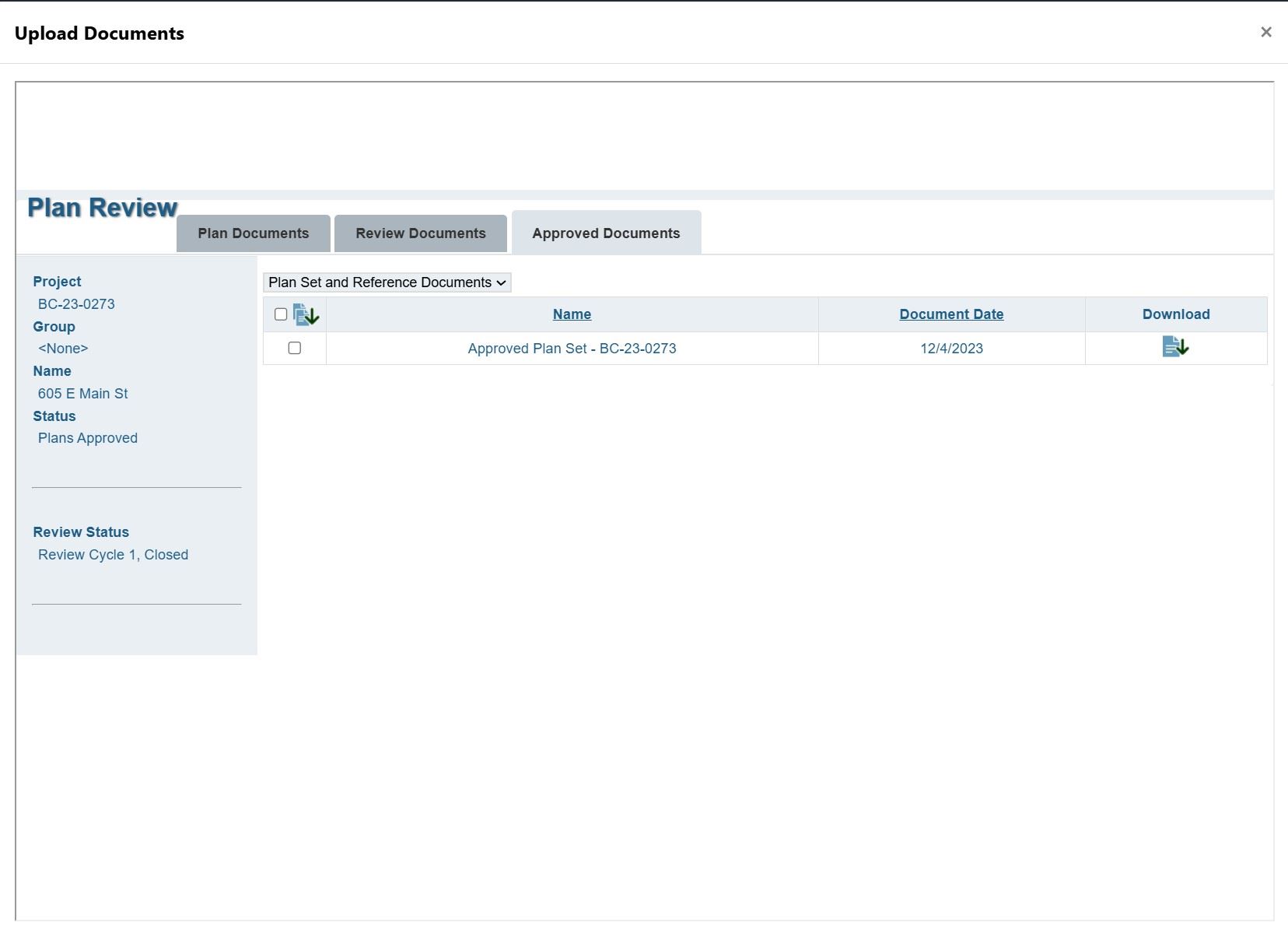Click the 605 E Main St name value

coord(83,394)
